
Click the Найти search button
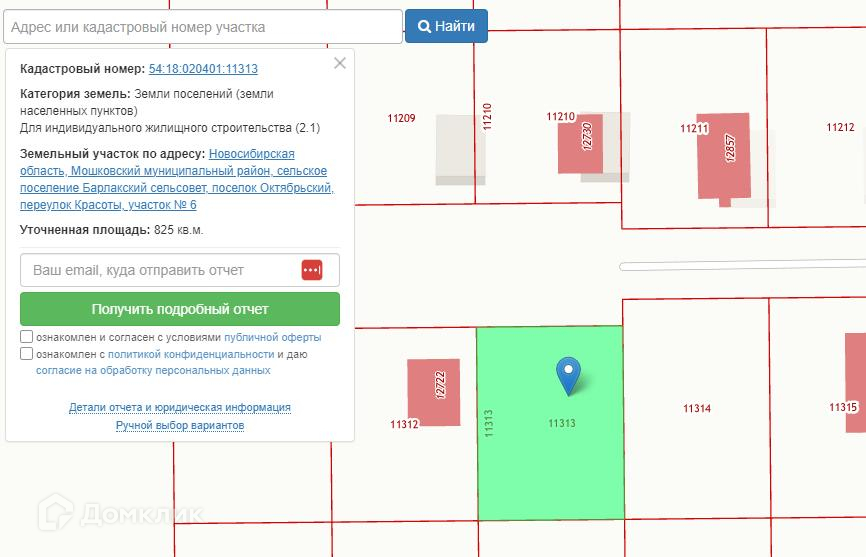(446, 26)
